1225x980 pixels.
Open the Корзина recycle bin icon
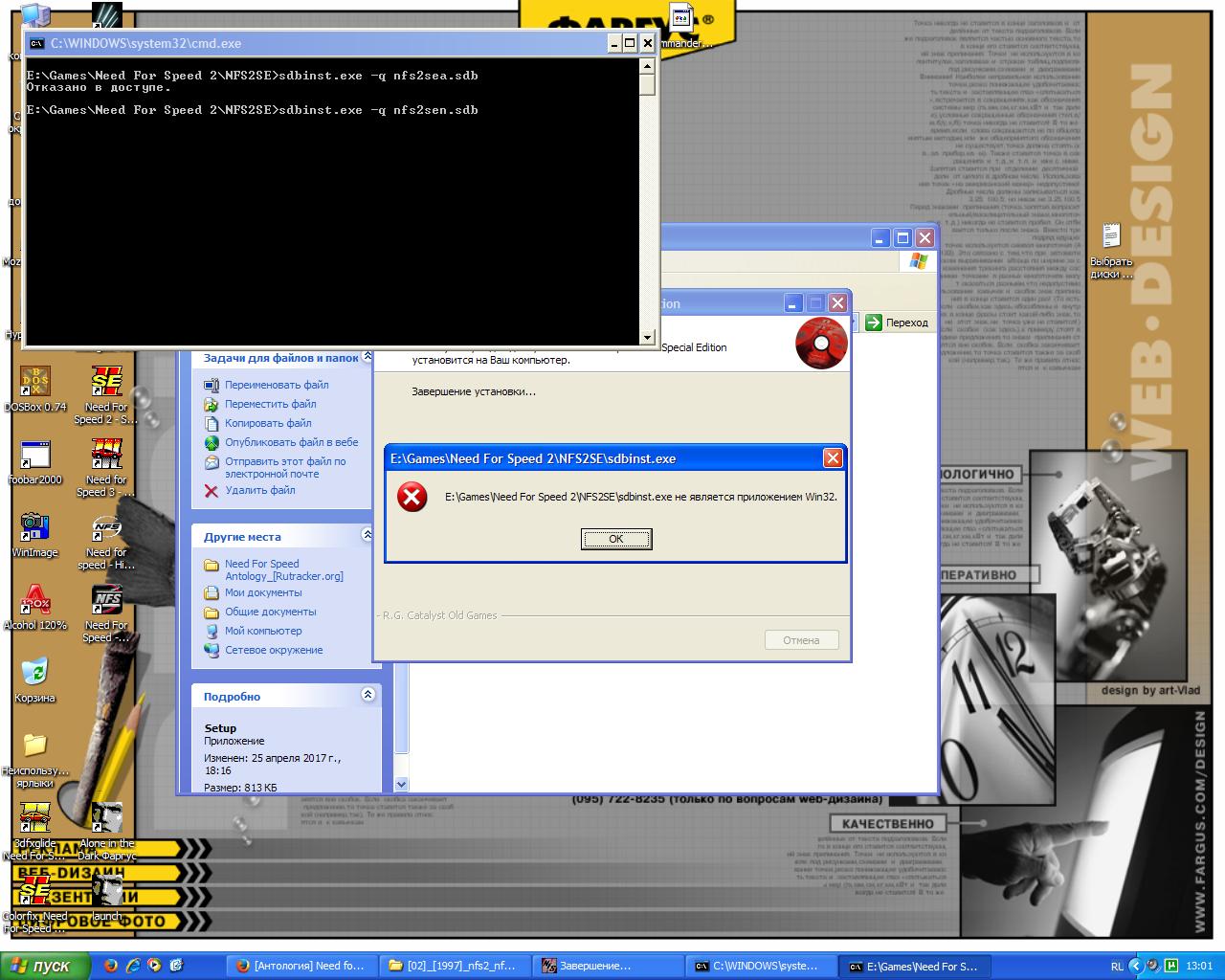(x=35, y=680)
